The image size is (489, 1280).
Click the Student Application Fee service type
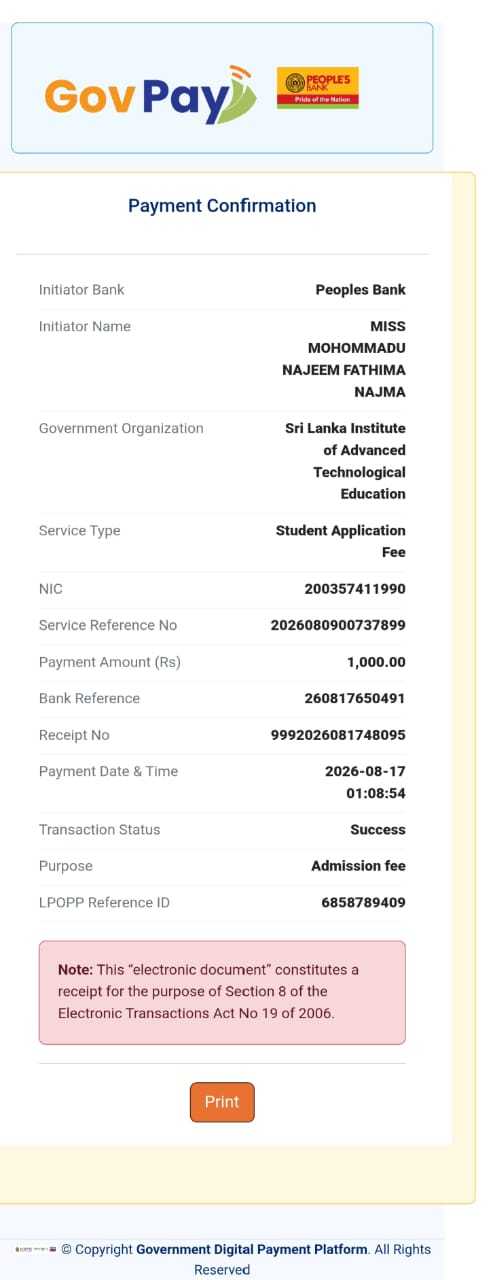[x=341, y=541]
